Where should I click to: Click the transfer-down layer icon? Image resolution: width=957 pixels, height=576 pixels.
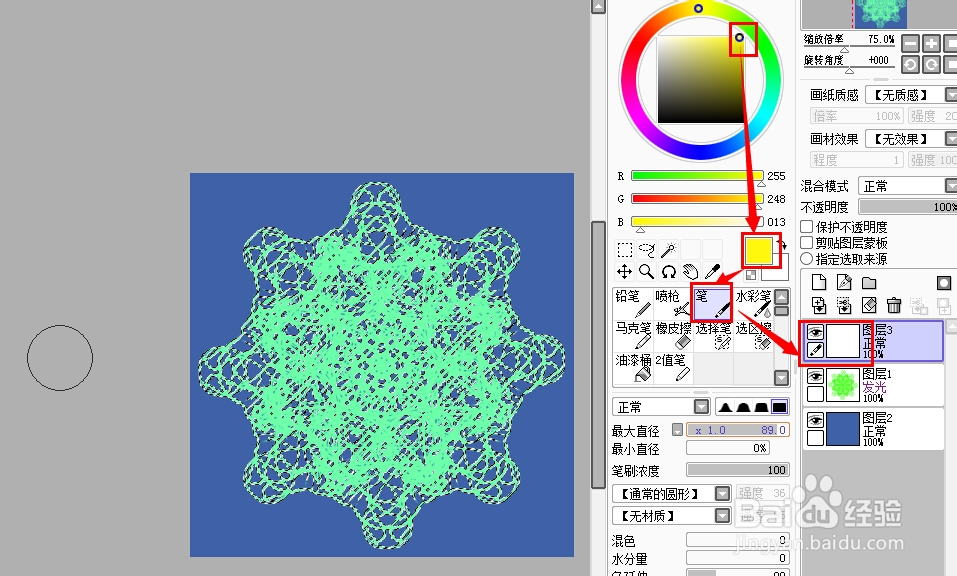(x=819, y=304)
